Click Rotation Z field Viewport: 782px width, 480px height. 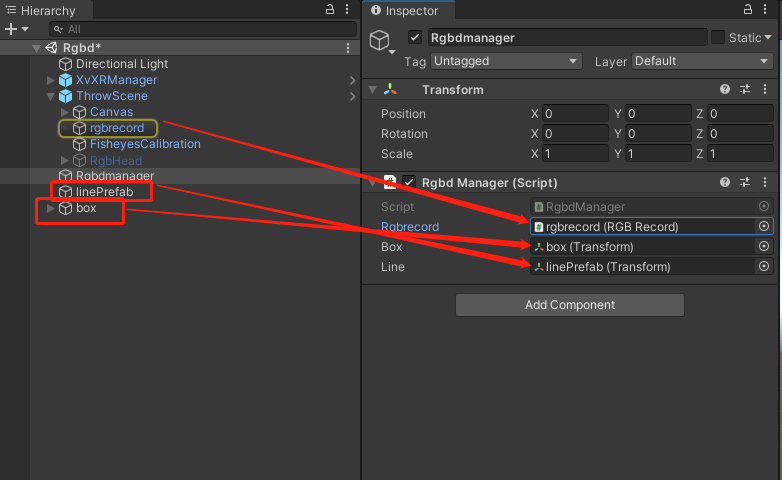[741, 134]
